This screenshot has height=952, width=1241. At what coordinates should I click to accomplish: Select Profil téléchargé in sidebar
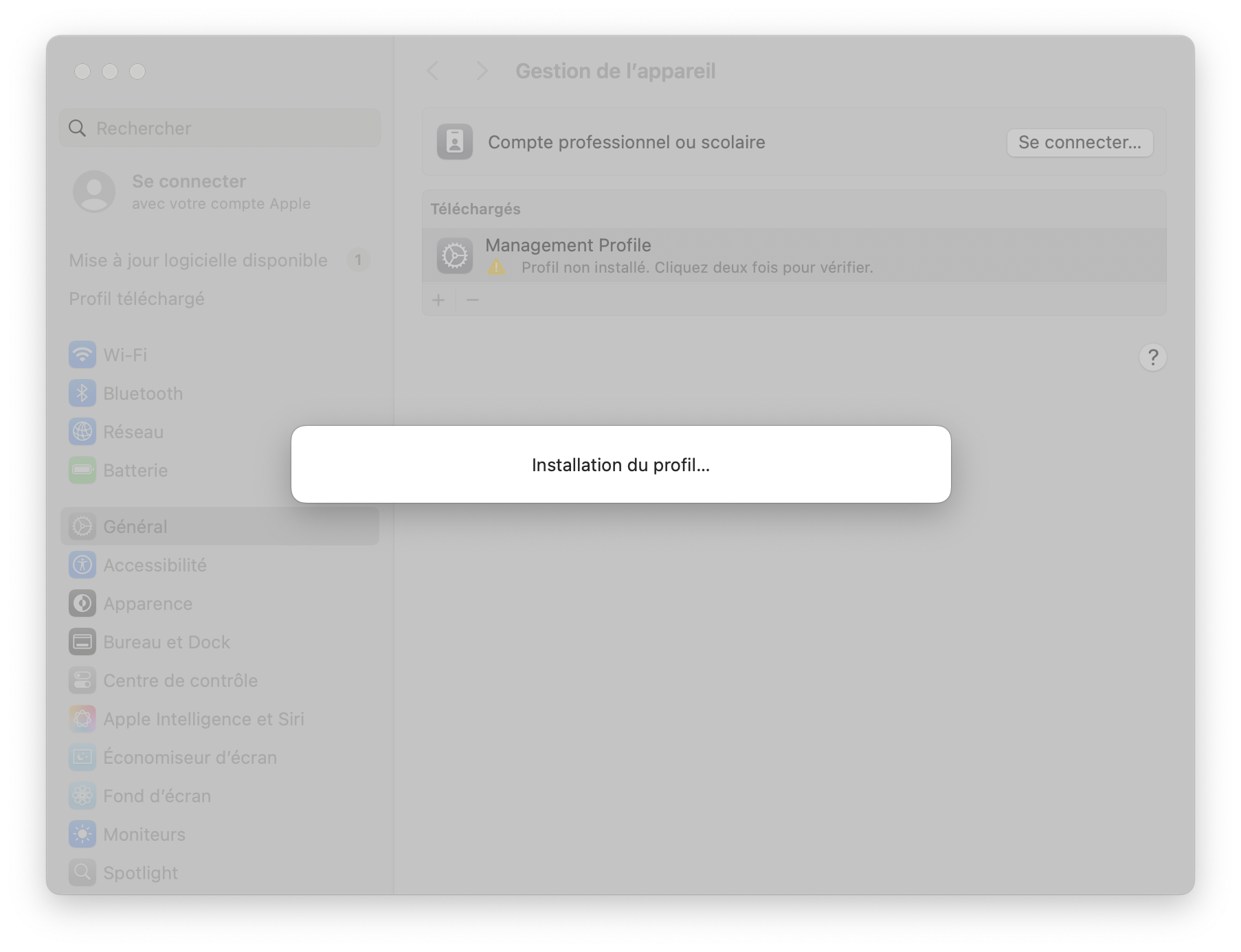137,299
